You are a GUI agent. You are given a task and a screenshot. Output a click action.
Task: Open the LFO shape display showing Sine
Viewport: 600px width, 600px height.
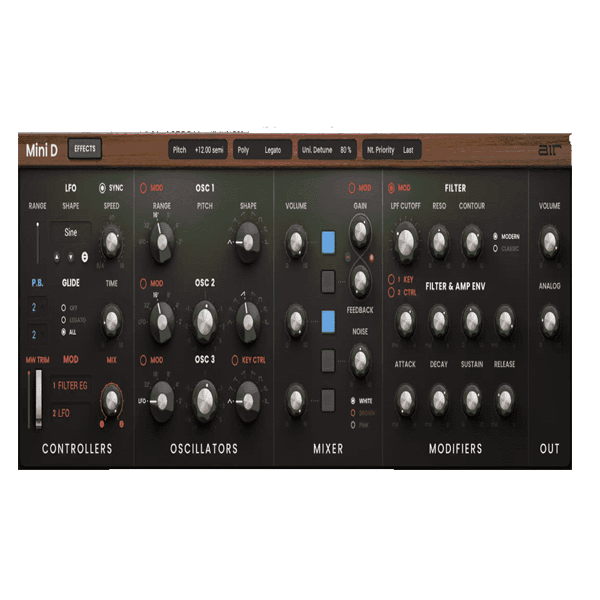coord(71,232)
